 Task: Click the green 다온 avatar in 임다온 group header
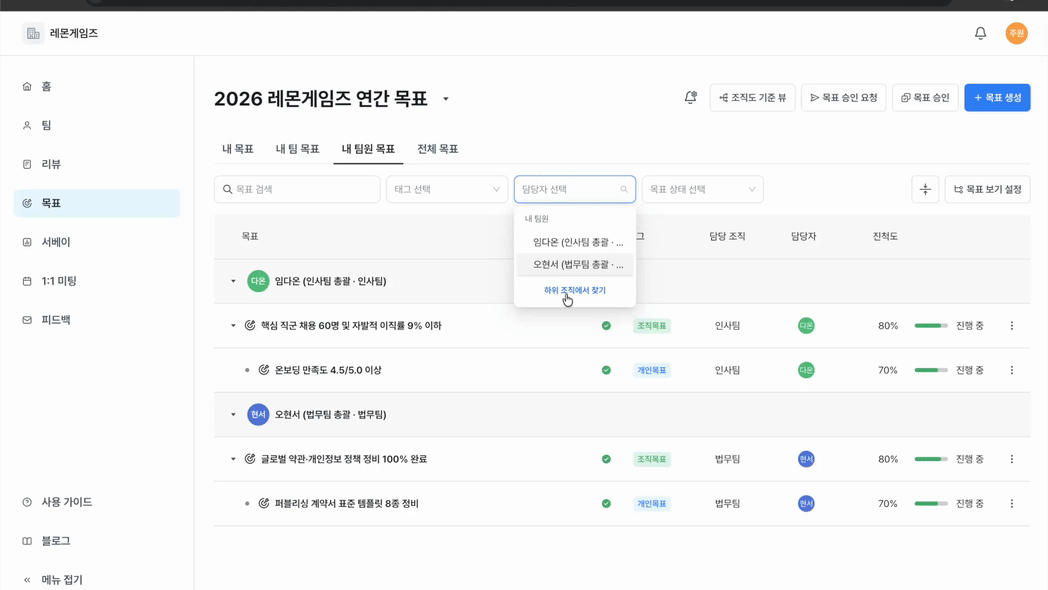pyautogui.click(x=258, y=281)
